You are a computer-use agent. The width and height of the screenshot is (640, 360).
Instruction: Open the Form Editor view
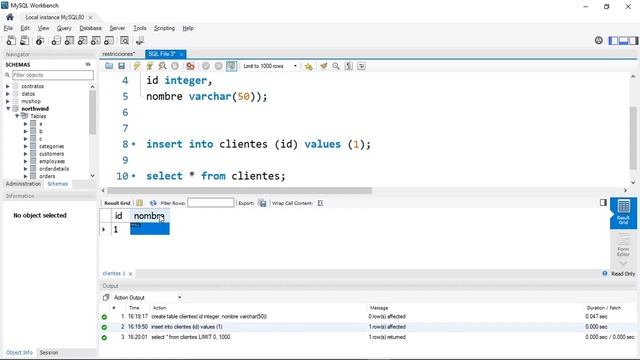623,245
